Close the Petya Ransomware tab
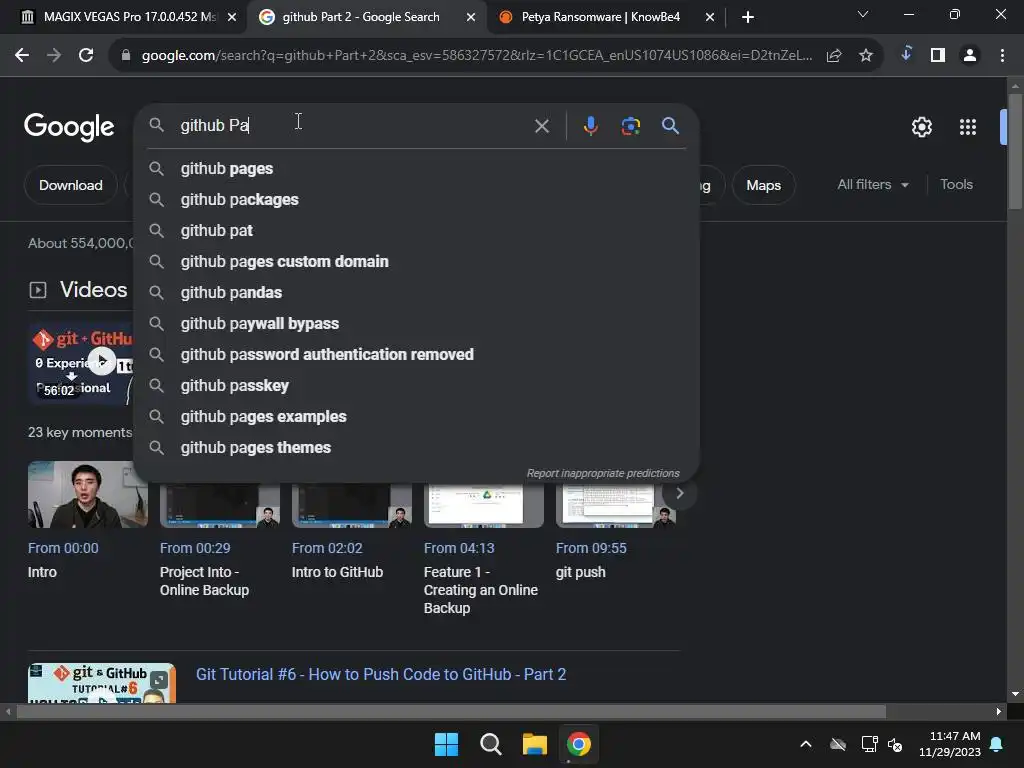Screen dimensions: 1024x768 coord(710,17)
